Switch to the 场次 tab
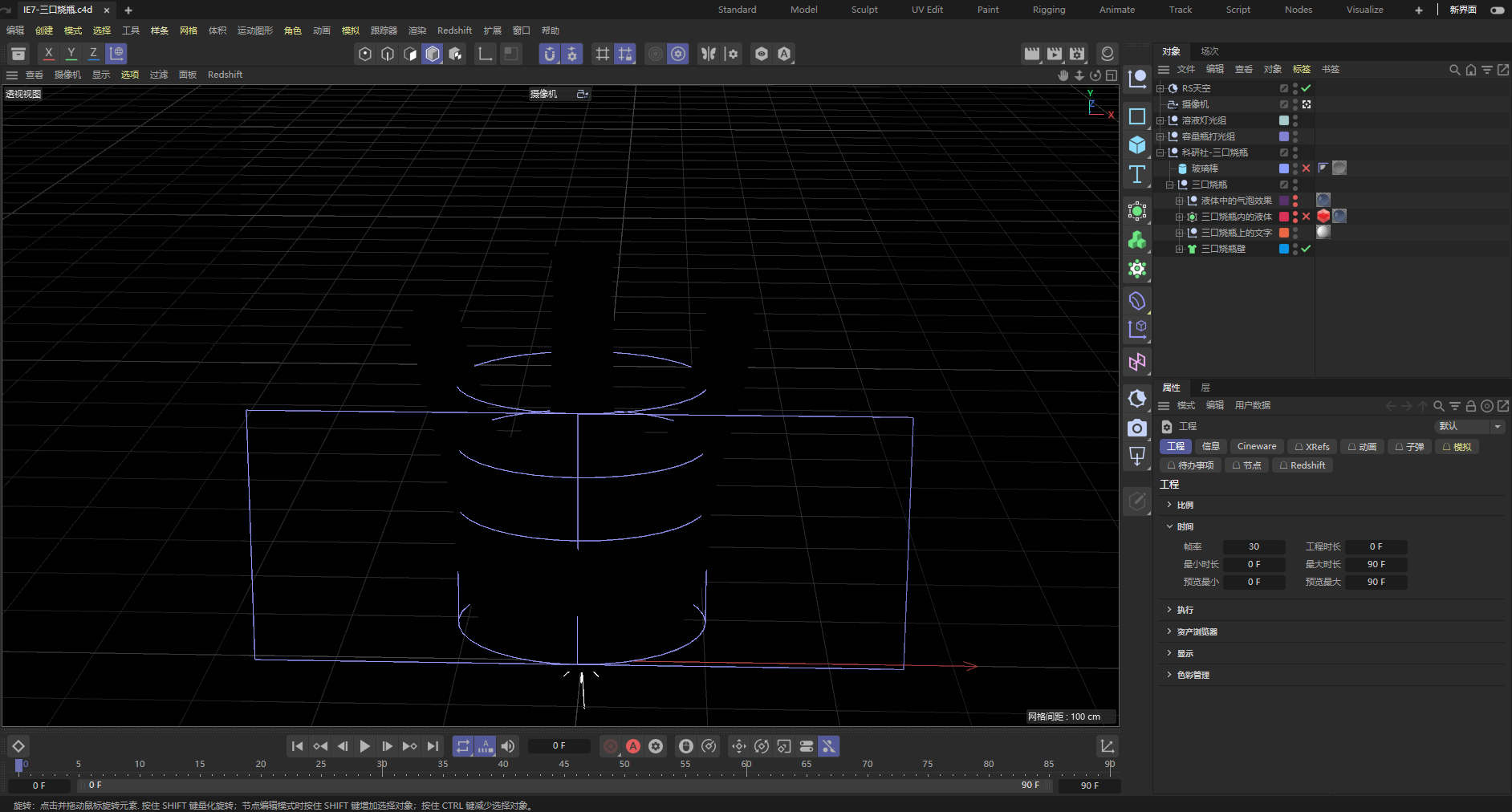Image resolution: width=1512 pixels, height=812 pixels. [1209, 51]
